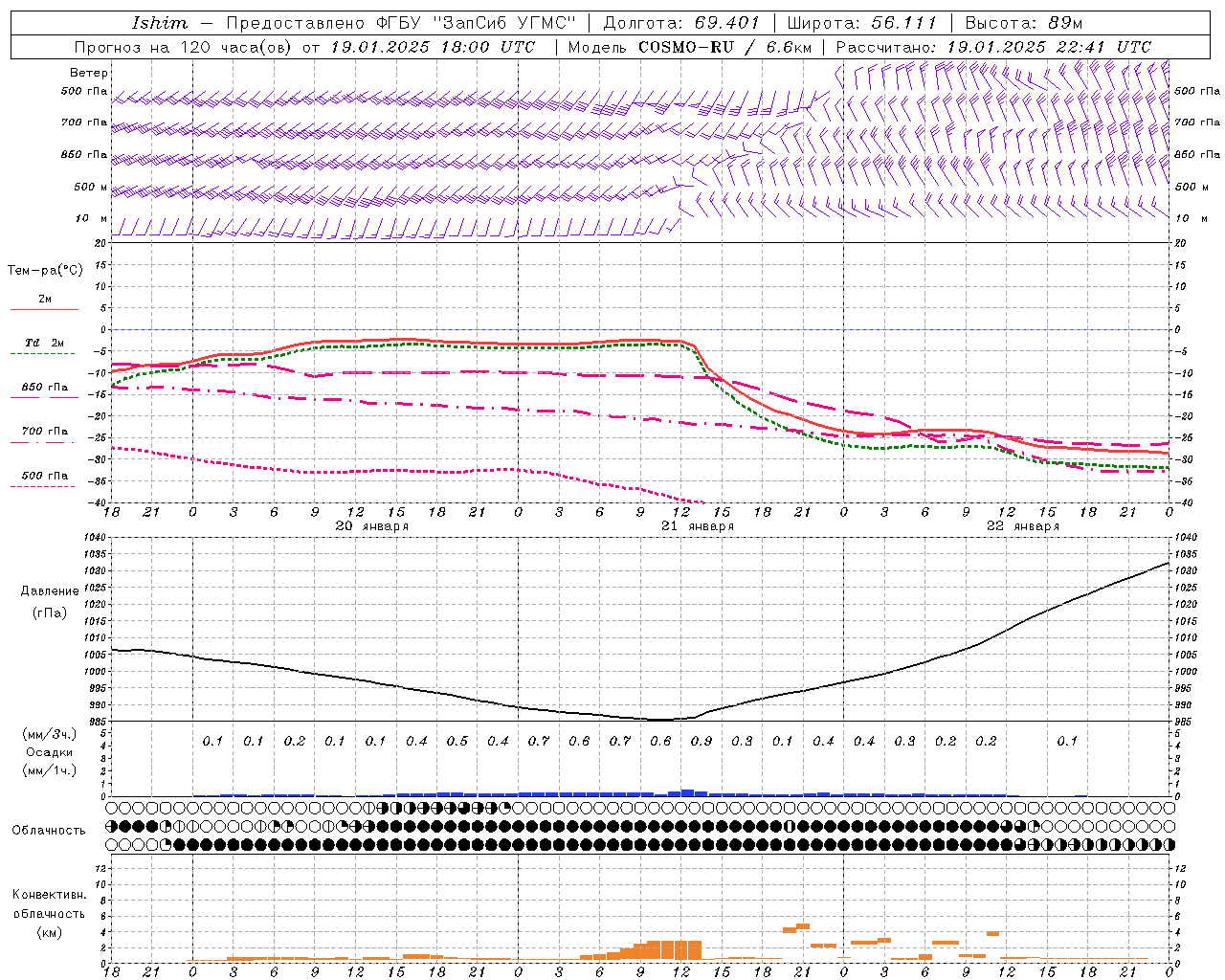Select the Тем-ра(°C) temperature panel label
The width and height of the screenshot is (1225, 980).
[46, 271]
